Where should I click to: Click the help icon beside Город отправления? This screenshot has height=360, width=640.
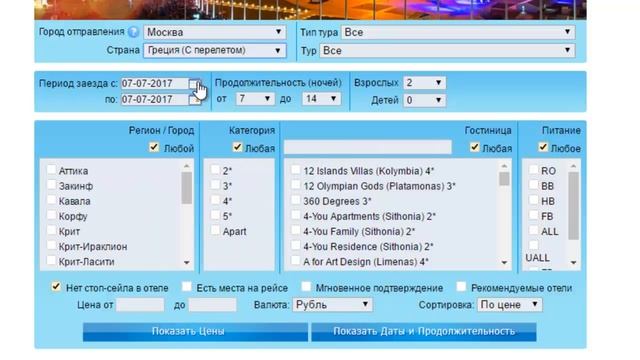[133, 32]
